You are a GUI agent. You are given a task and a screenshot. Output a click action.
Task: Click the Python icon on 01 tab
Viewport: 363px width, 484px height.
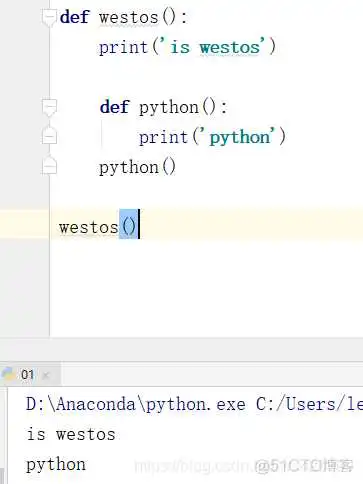8,375
